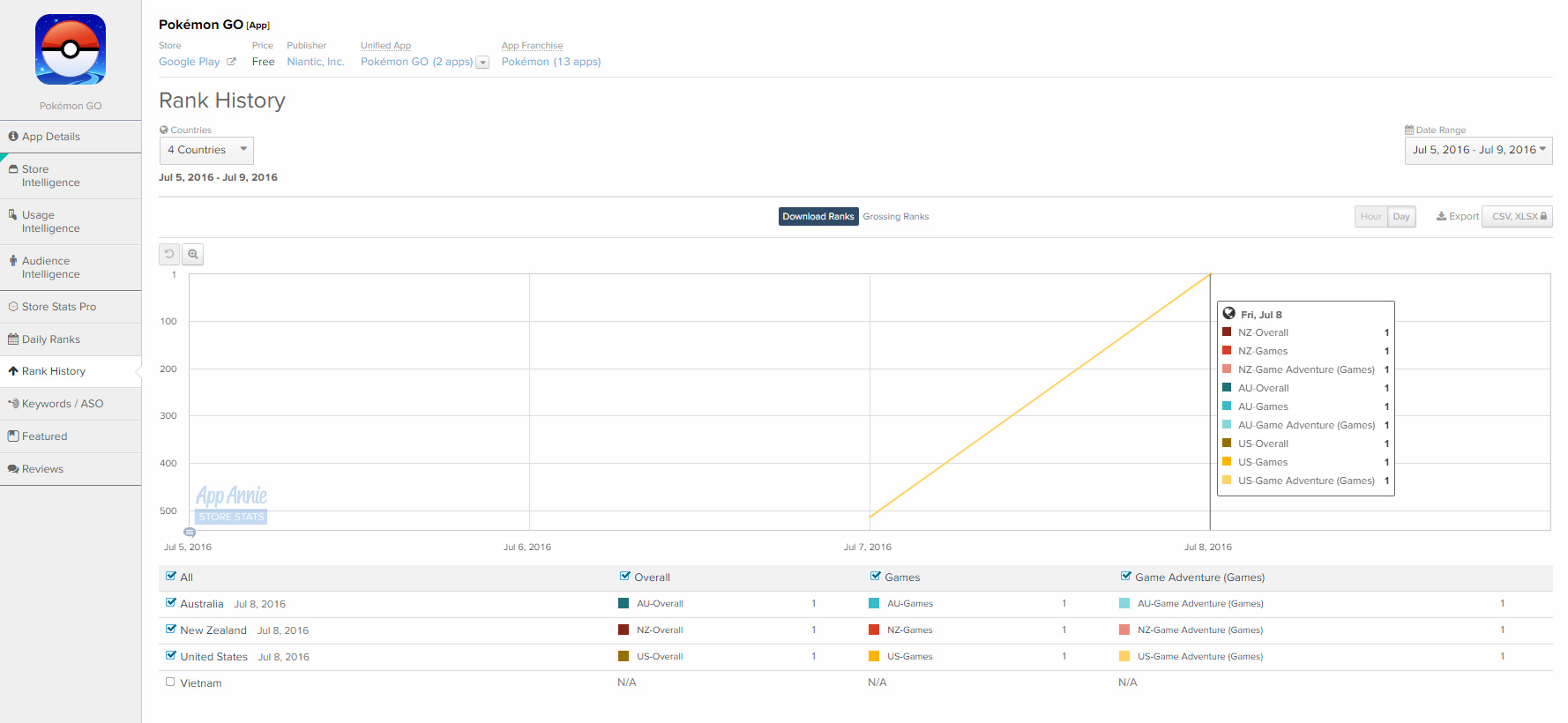This screenshot has height=723, width=1568.
Task: Click the comment marker below the chart
Action: [x=190, y=533]
